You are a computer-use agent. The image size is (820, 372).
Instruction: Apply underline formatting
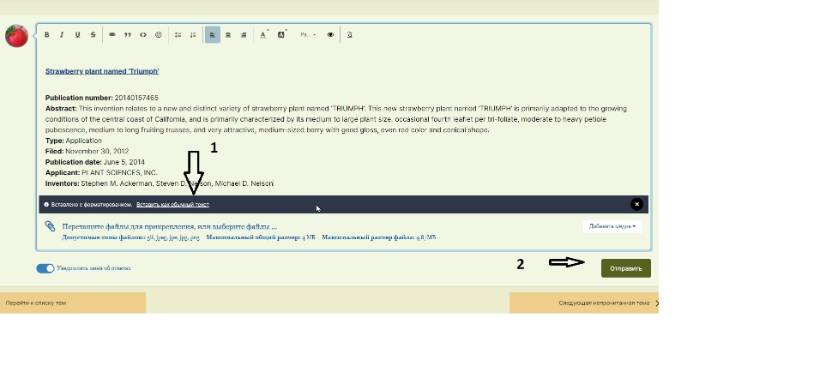tap(77, 35)
